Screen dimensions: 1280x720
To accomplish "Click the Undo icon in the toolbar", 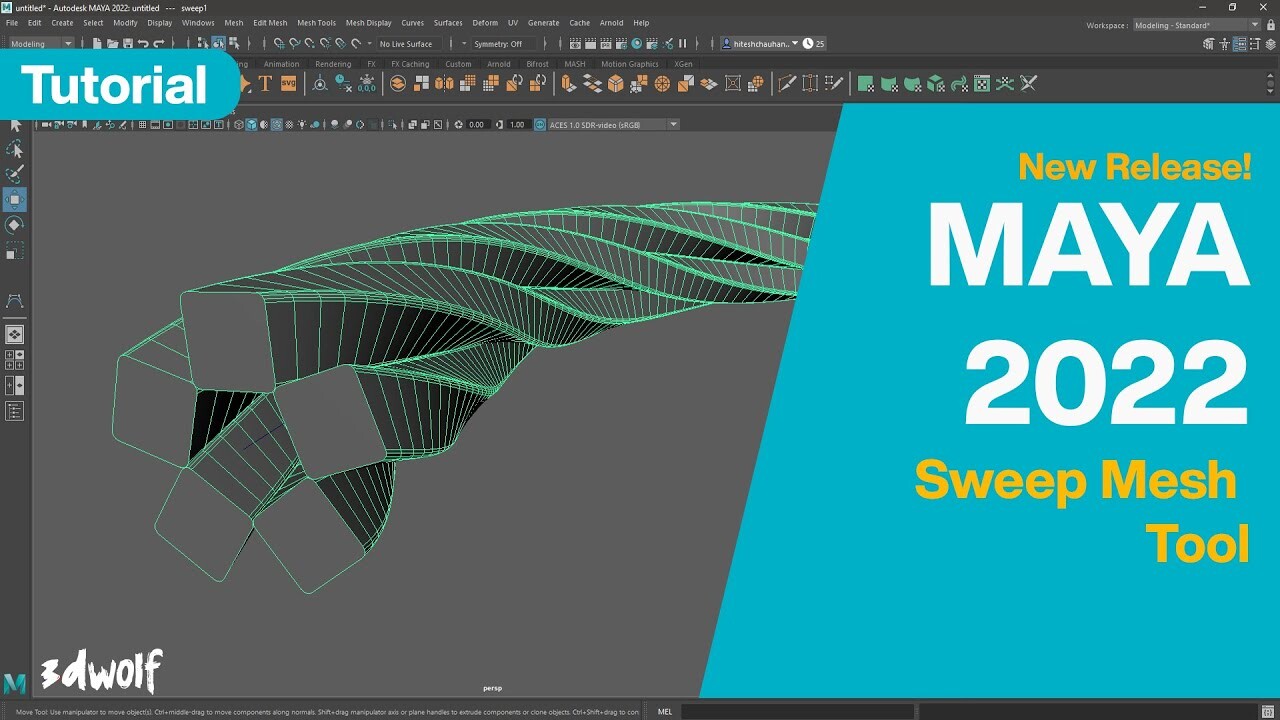I will tap(142, 43).
